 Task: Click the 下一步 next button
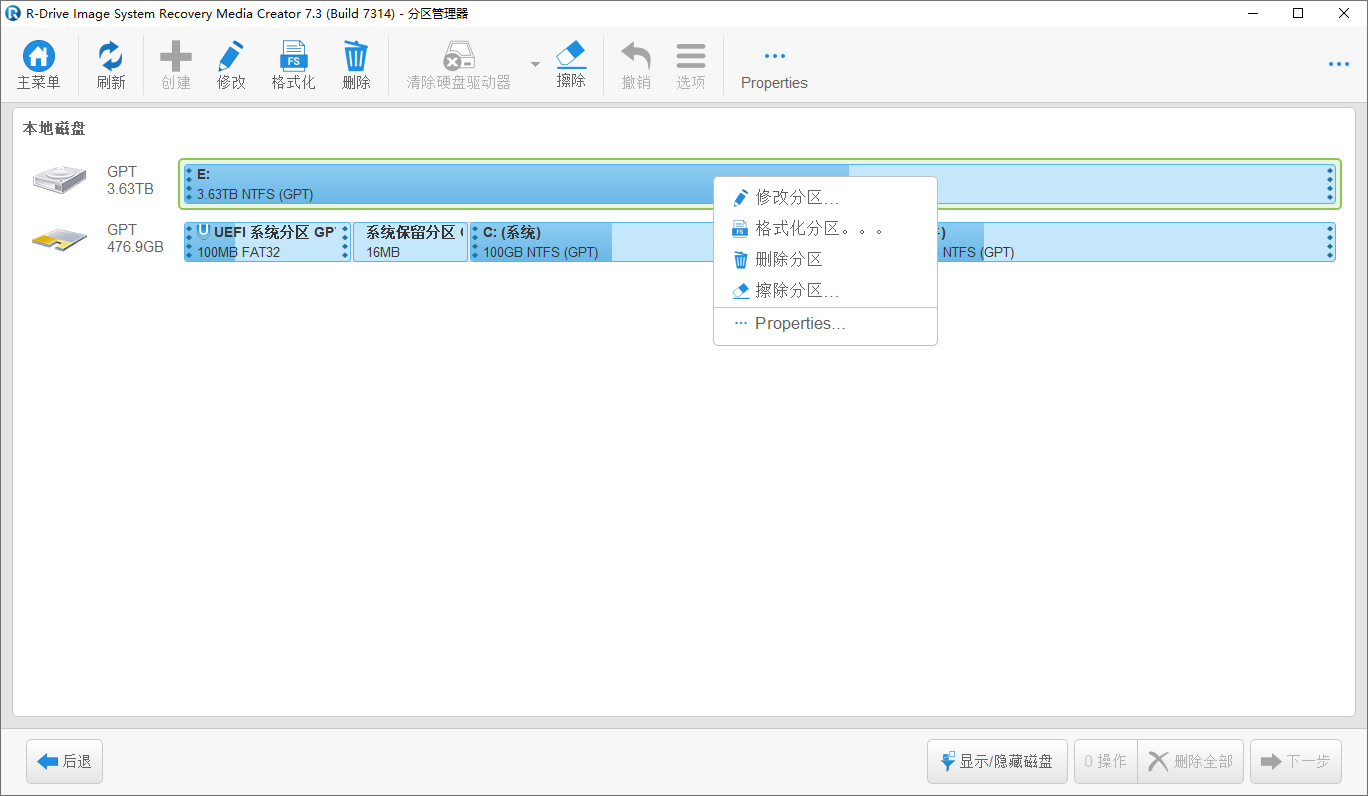point(1295,761)
